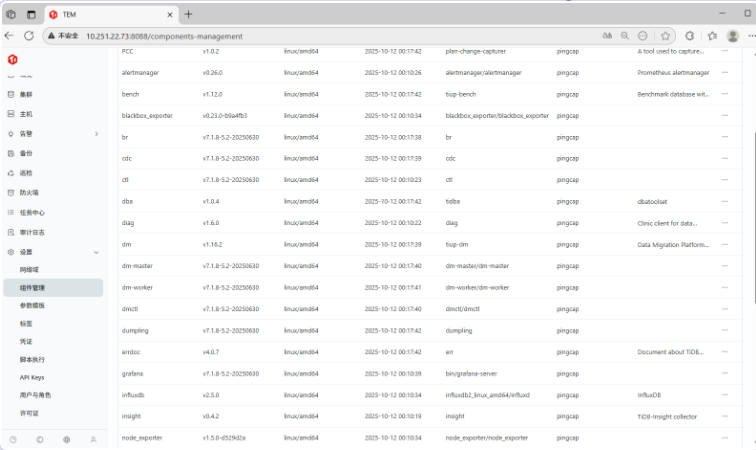
Task: Open the 备份 (Backup) sidebar page
Action: tap(25, 153)
